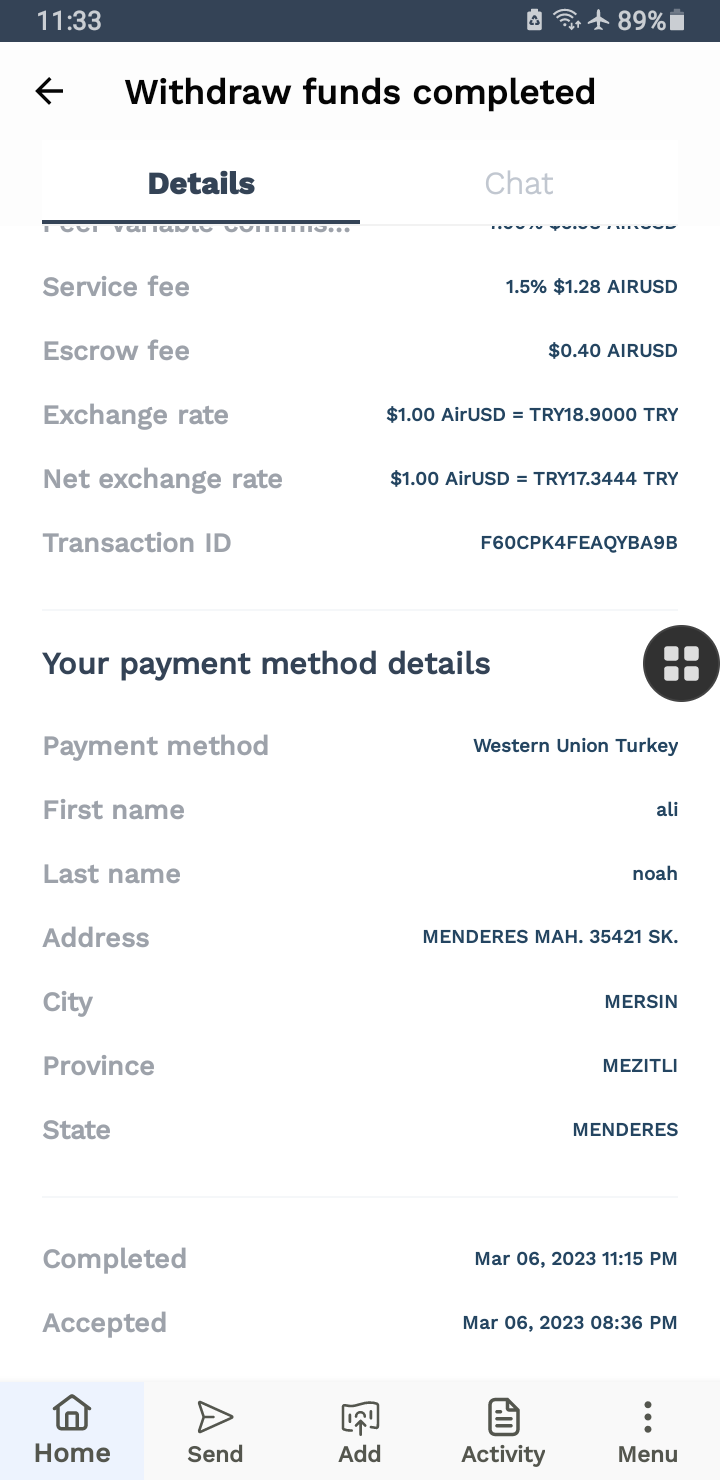The width and height of the screenshot is (720, 1480).
Task: Tap the battery status icon
Action: (677, 20)
